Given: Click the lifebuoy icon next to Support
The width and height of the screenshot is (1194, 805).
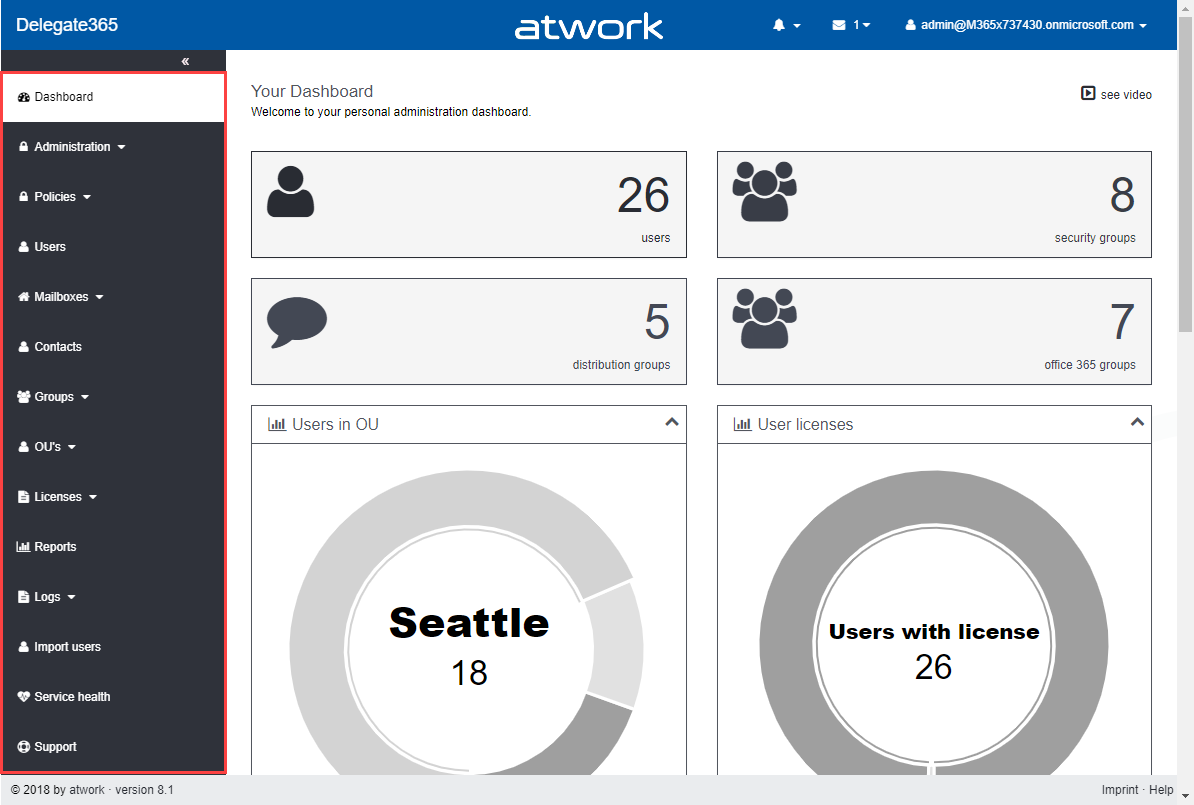Looking at the screenshot, I should click(x=24, y=746).
